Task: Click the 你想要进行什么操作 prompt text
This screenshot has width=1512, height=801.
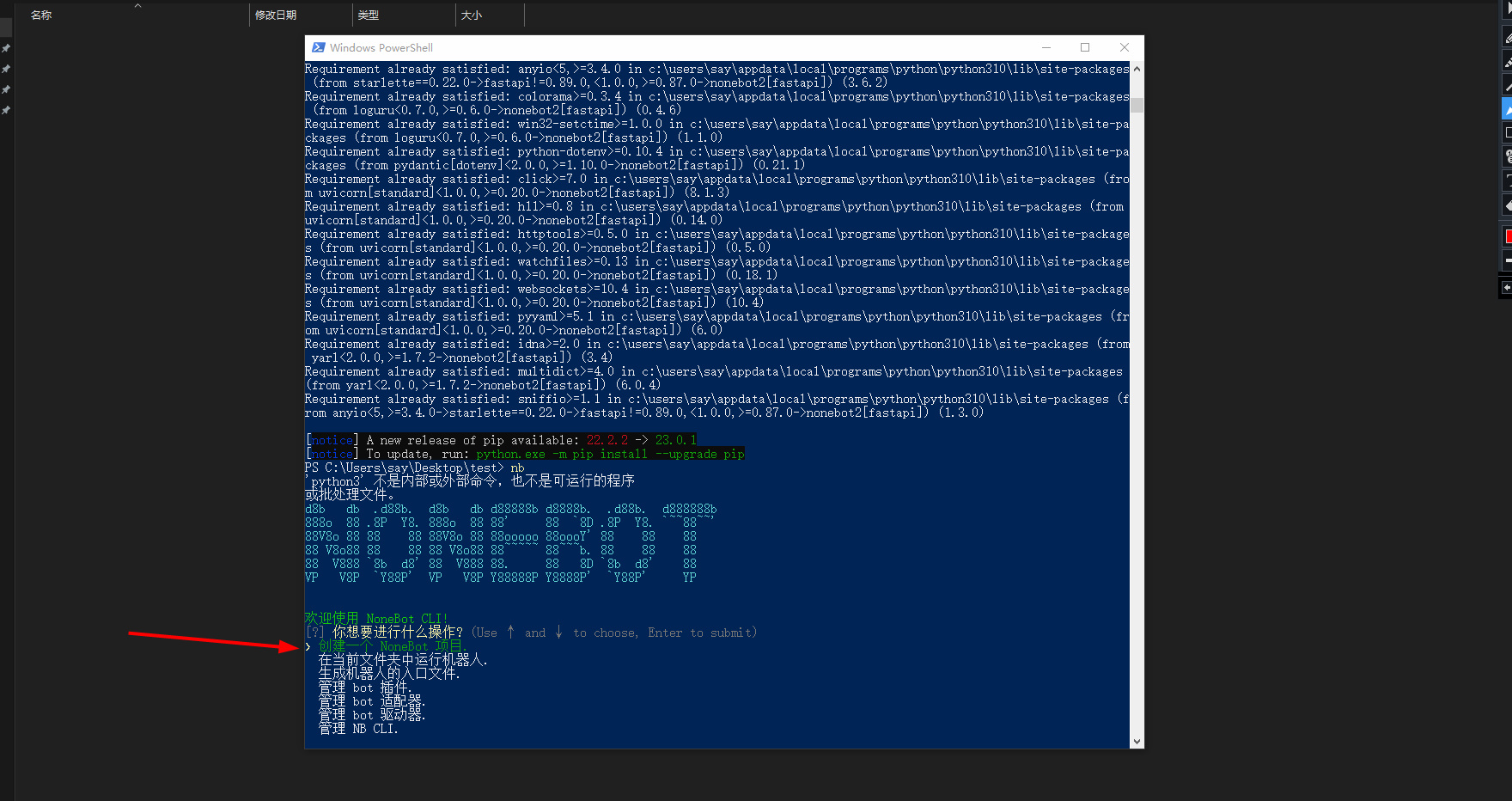Action: coord(398,633)
